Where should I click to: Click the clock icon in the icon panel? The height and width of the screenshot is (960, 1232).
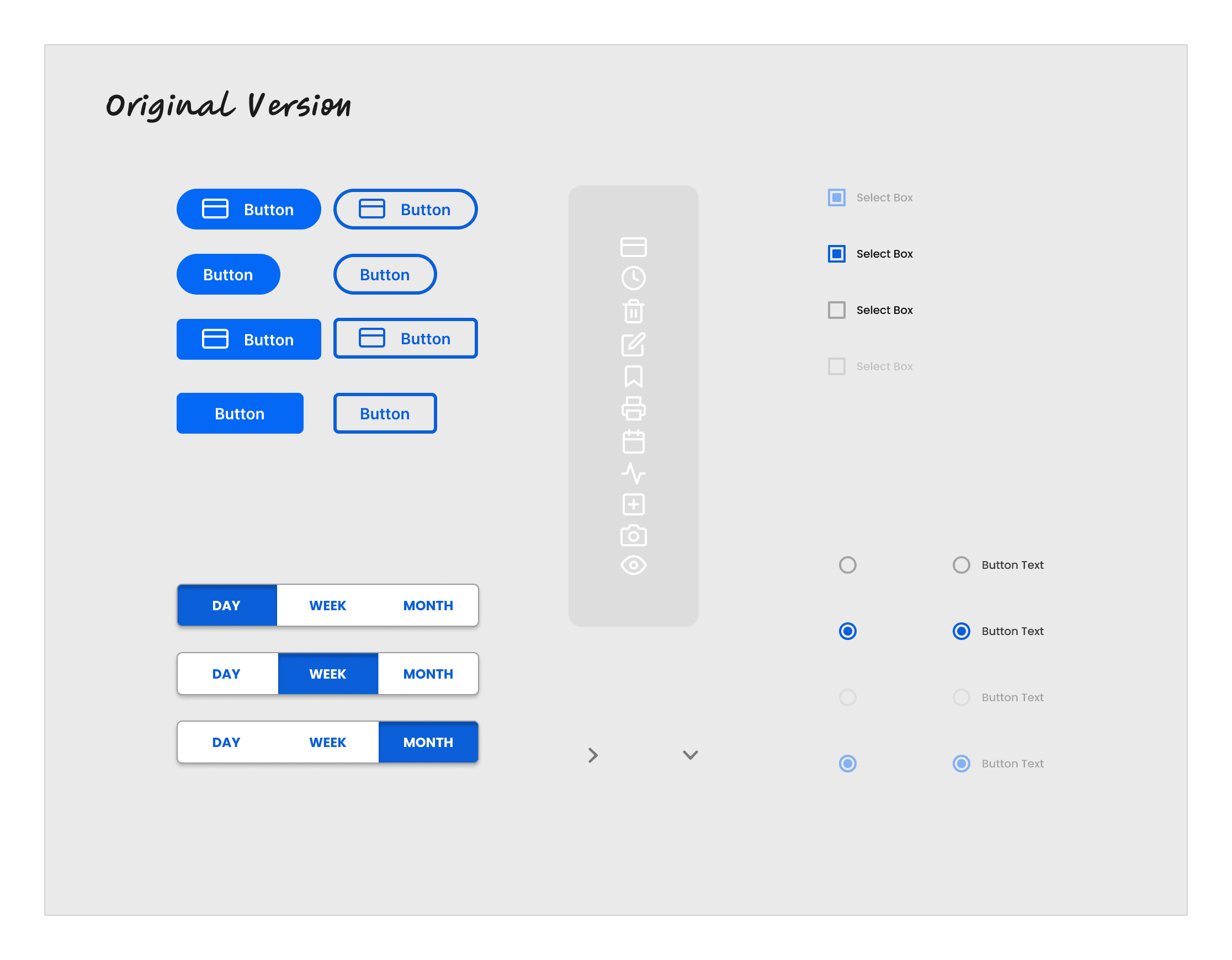click(x=633, y=278)
